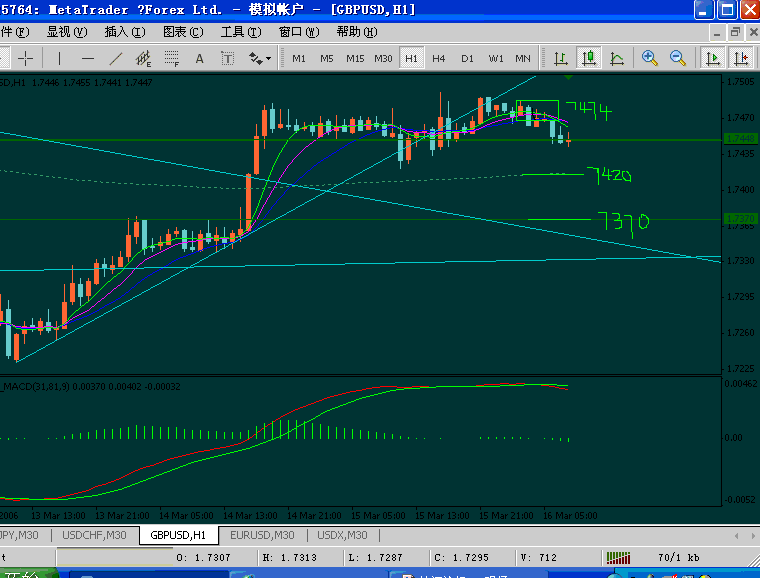
Task: Open the Arrows tool dropdown arrow
Action: pyautogui.click(x=269, y=59)
